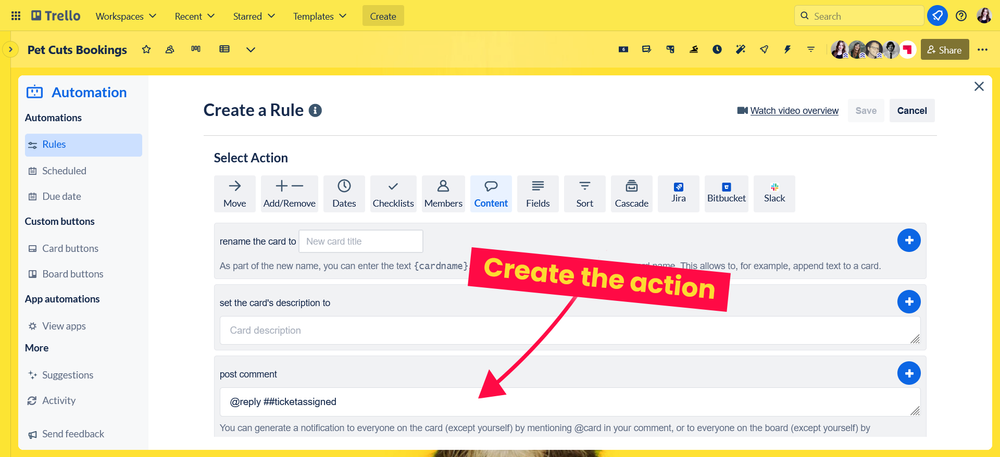Open the blue rocket notifications icon
The height and width of the screenshot is (457, 1000).
coord(937,16)
